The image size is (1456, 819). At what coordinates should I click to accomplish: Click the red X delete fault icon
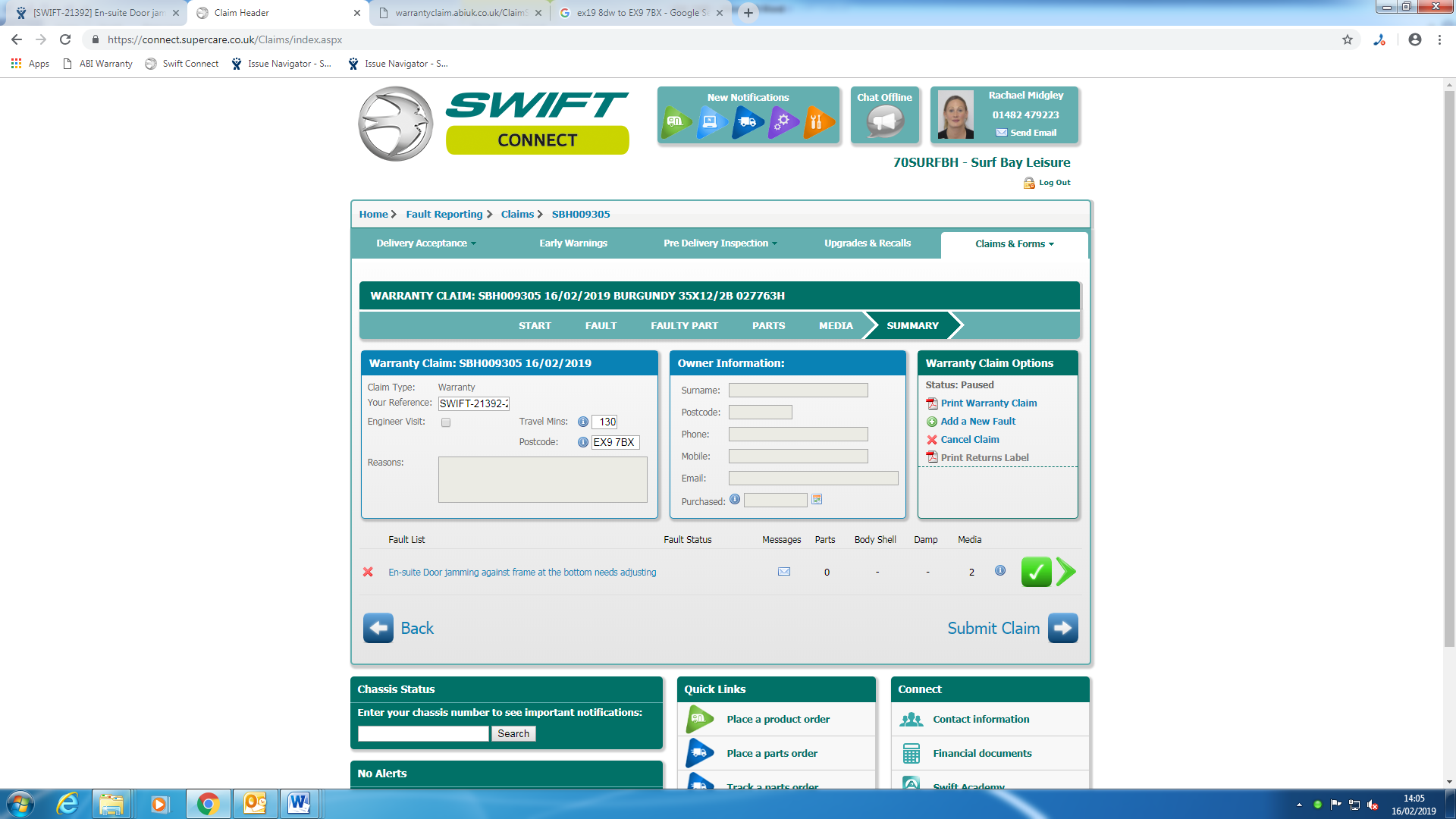(x=368, y=572)
